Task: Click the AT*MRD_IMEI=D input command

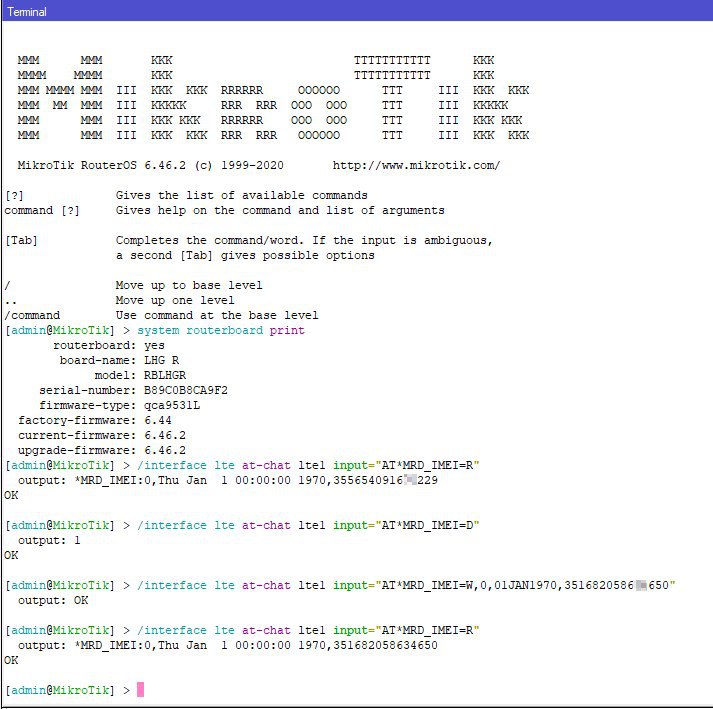Action: point(308,525)
